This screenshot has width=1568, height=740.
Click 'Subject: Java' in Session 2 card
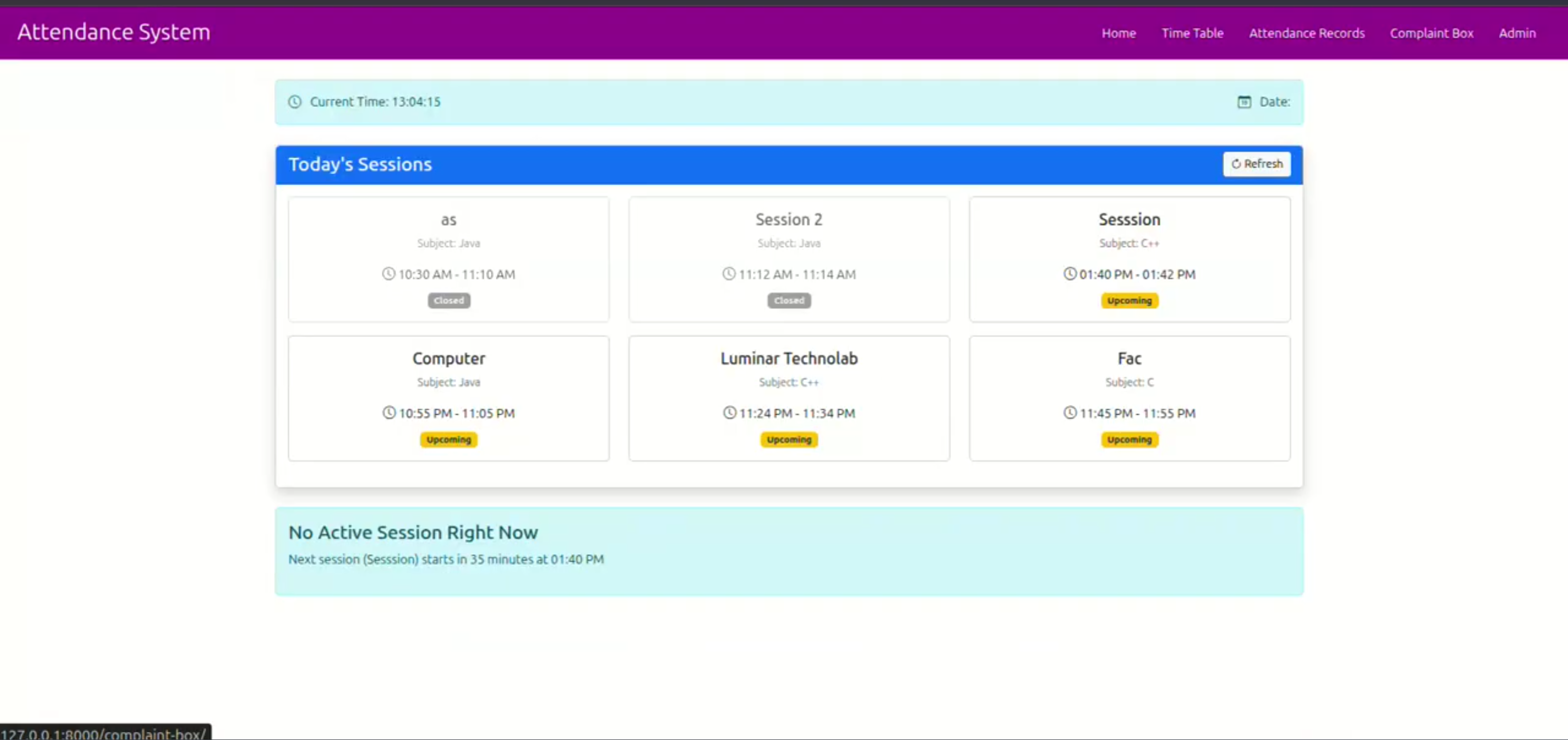click(789, 243)
